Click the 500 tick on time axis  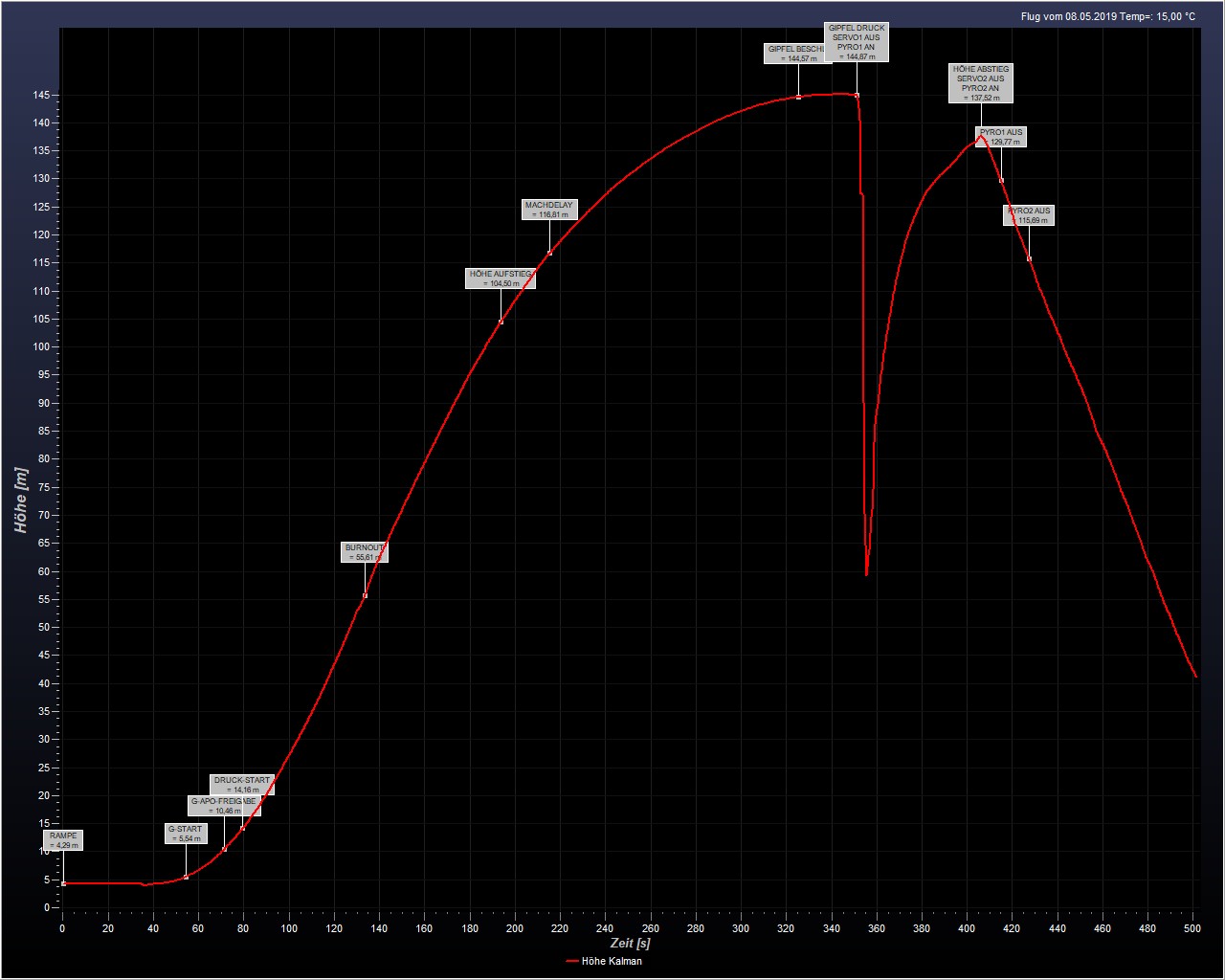[1192, 927]
